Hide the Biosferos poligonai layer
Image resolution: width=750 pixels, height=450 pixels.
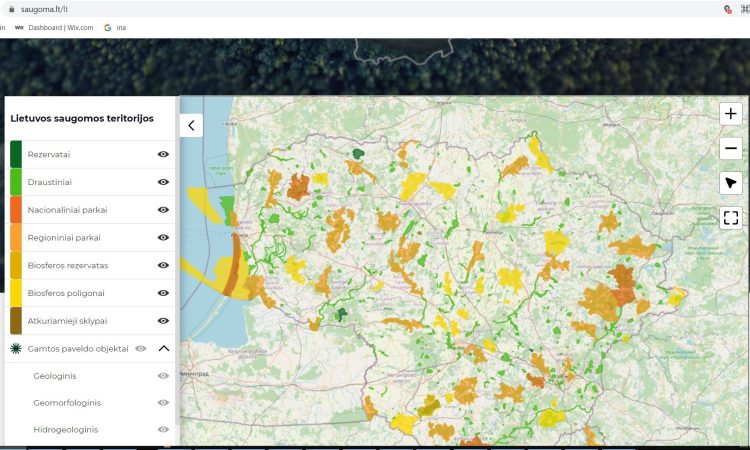(163, 293)
